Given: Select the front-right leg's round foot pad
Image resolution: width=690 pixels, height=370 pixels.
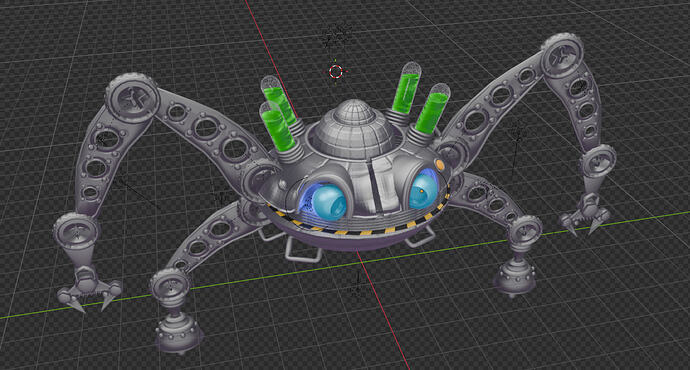Looking at the screenshot, I should pyautogui.click(x=514, y=278).
